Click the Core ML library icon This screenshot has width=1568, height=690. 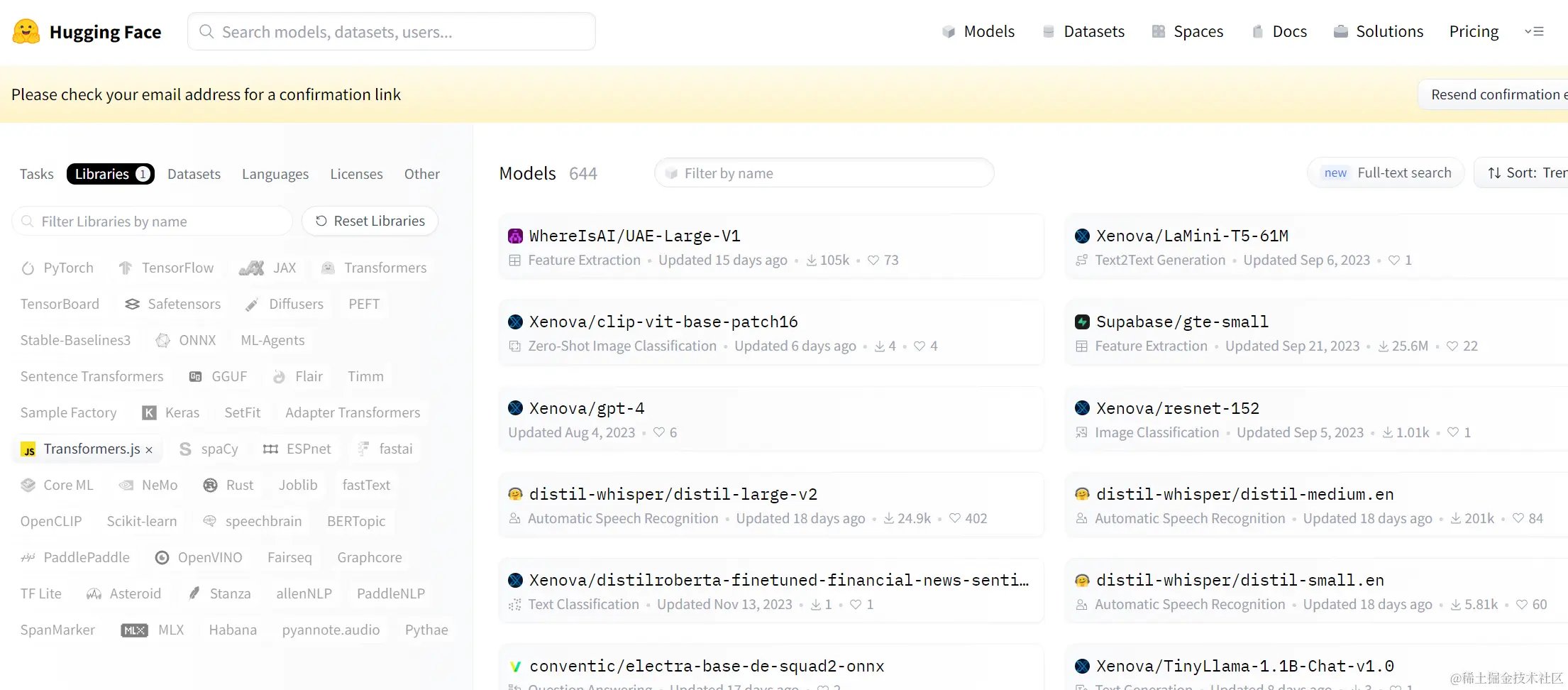click(x=28, y=485)
